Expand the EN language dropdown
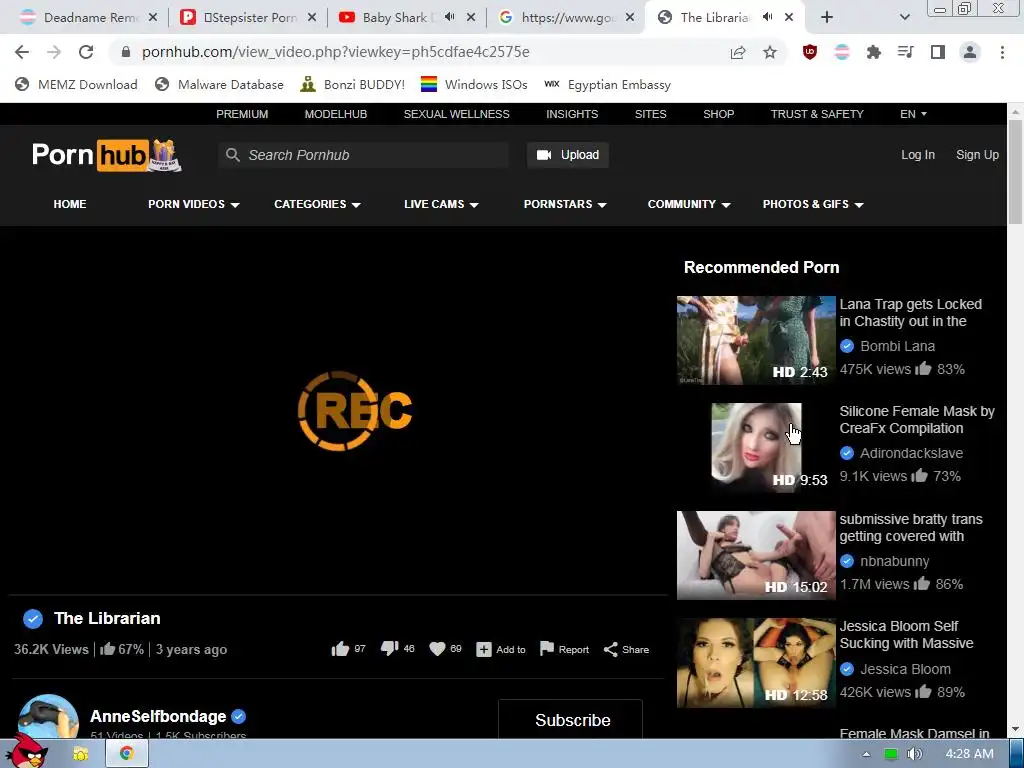1024x768 pixels. tap(913, 114)
